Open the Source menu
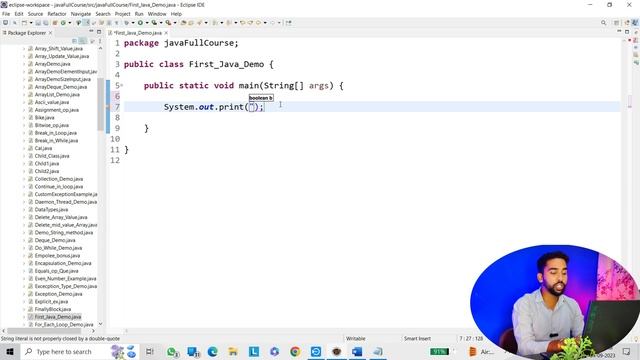Image resolution: width=640 pixels, height=360 pixels. [x=35, y=14]
